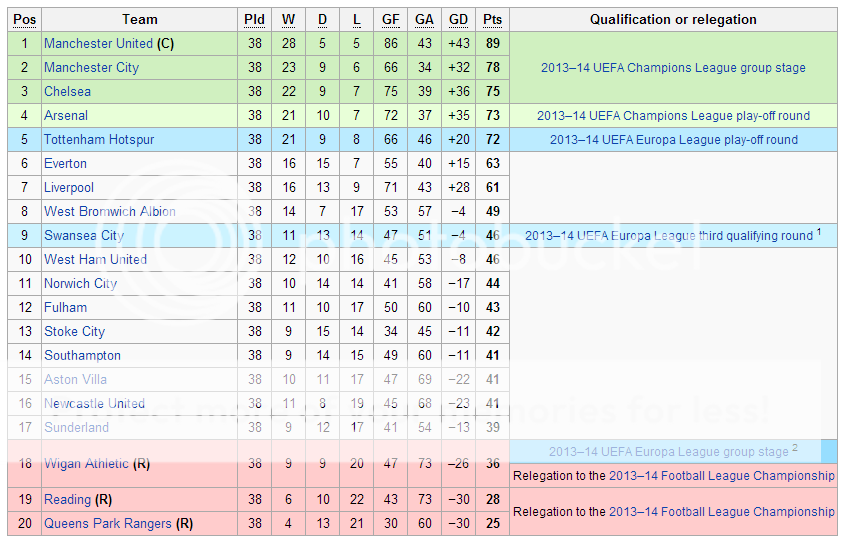The height and width of the screenshot is (547, 852).
Task: Click the Queens Park Rangers link
Action: tap(107, 523)
